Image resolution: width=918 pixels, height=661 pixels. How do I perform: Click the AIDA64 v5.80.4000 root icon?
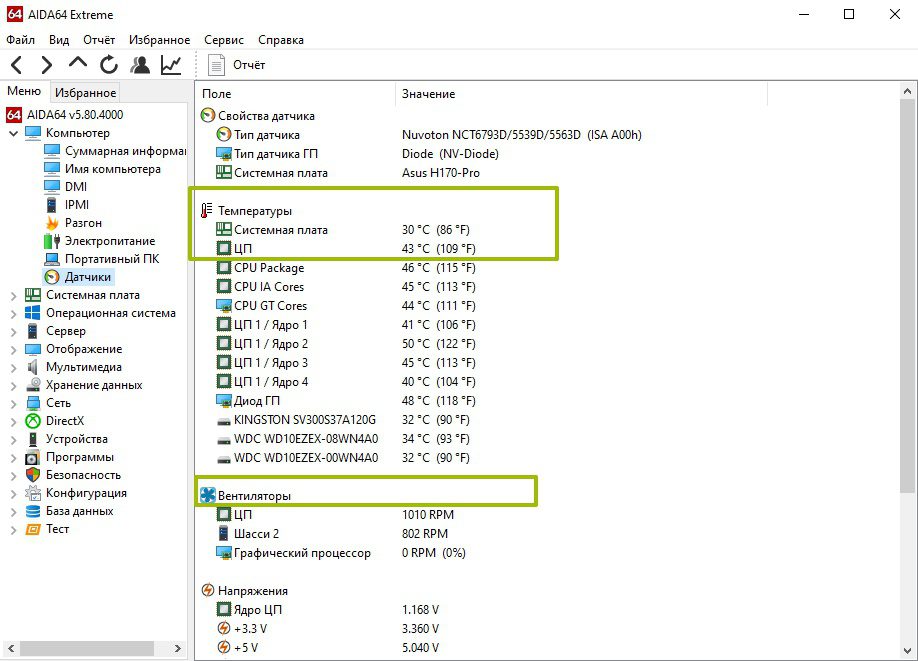(14, 114)
